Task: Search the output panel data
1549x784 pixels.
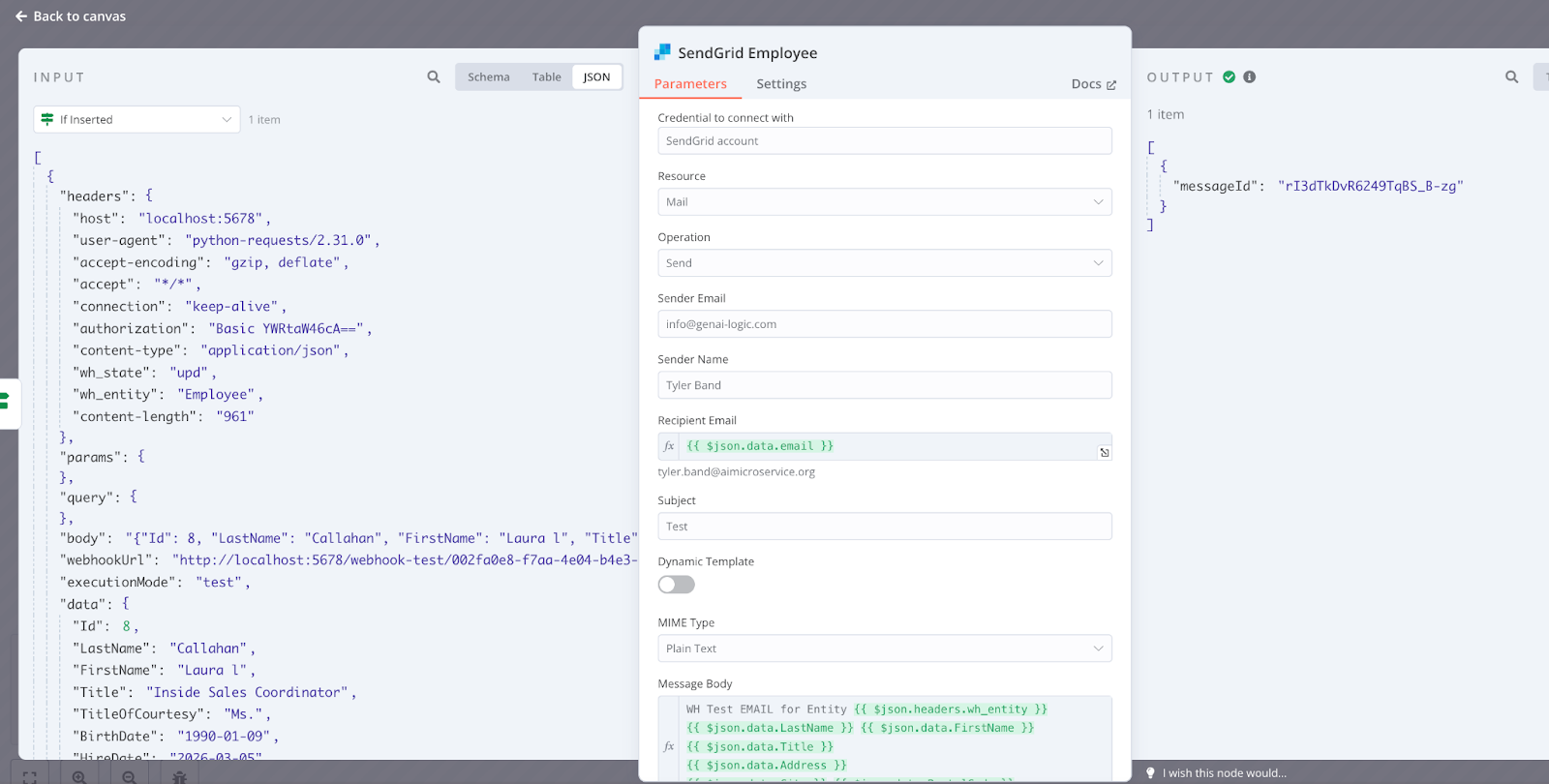Action: [x=1511, y=76]
